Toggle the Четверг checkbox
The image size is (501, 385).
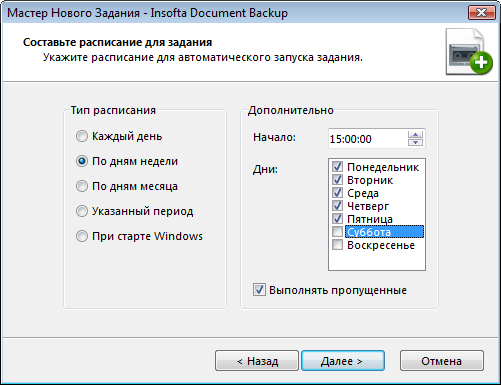[x=337, y=206]
